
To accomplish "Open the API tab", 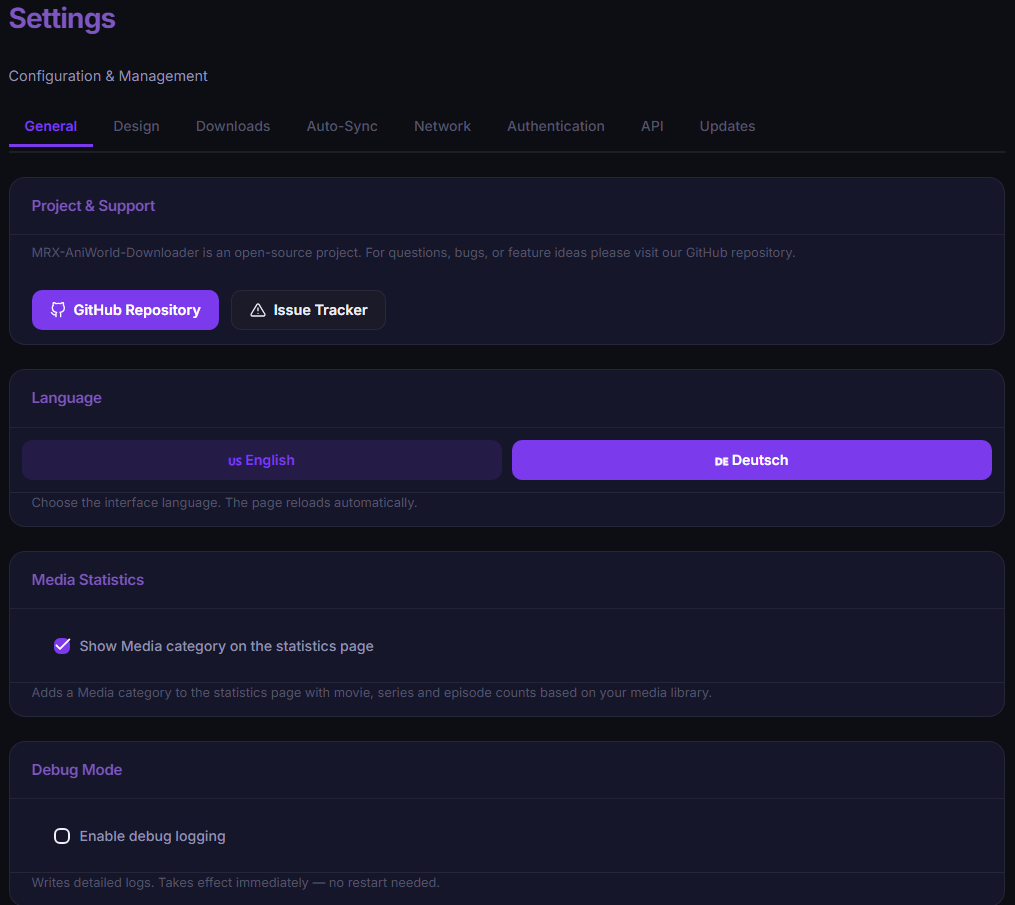I will (652, 126).
